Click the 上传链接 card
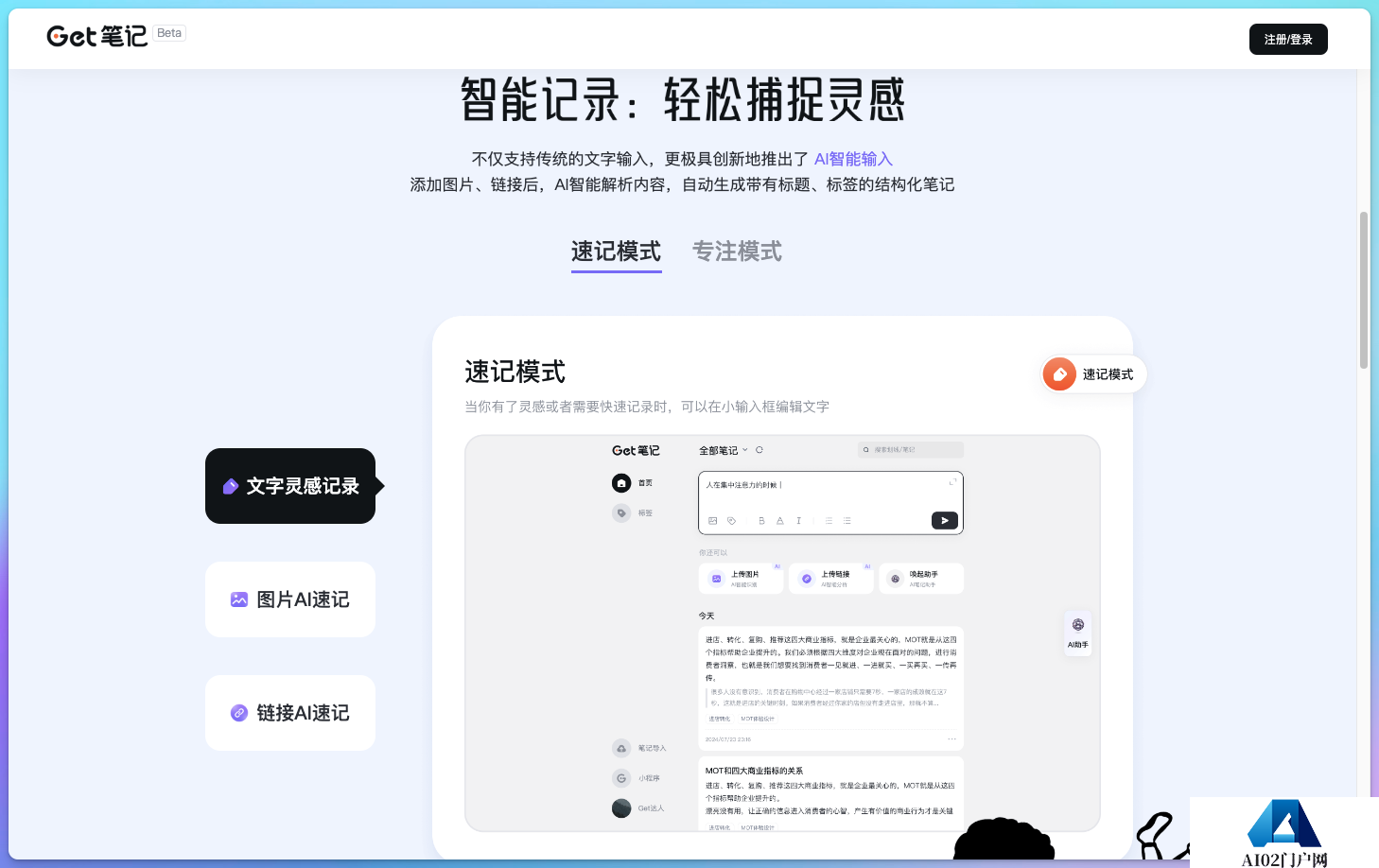Screen dimensions: 1379x868 pyautogui.click(x=831, y=579)
